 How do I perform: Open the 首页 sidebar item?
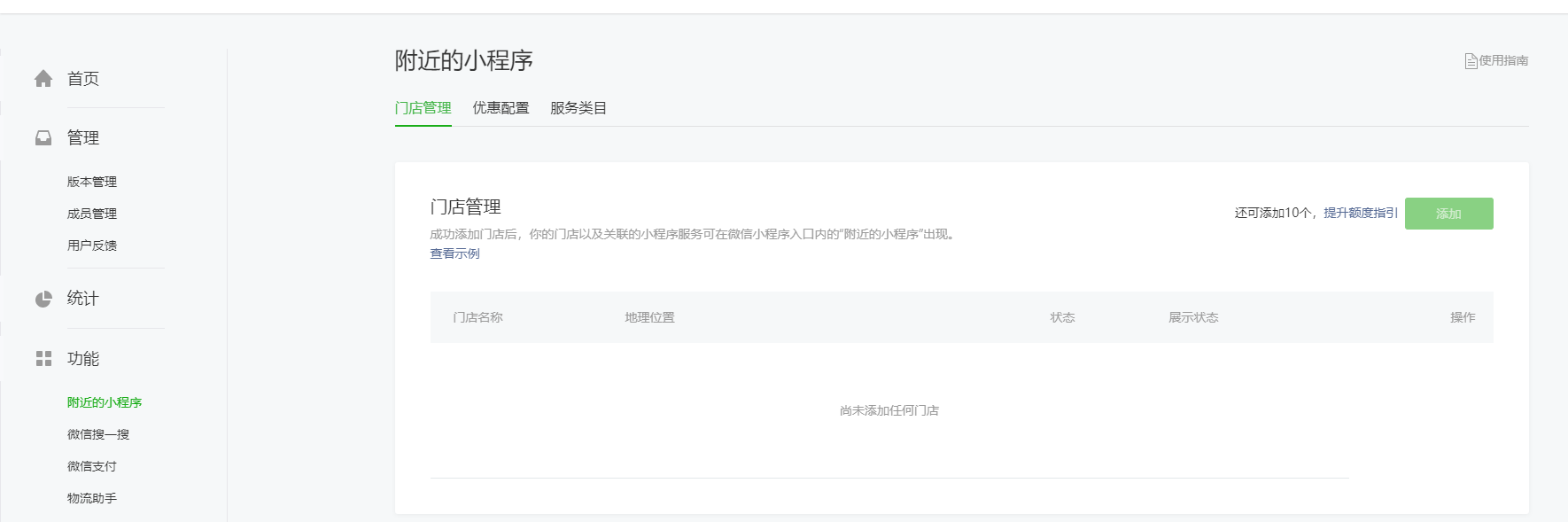[x=83, y=79]
